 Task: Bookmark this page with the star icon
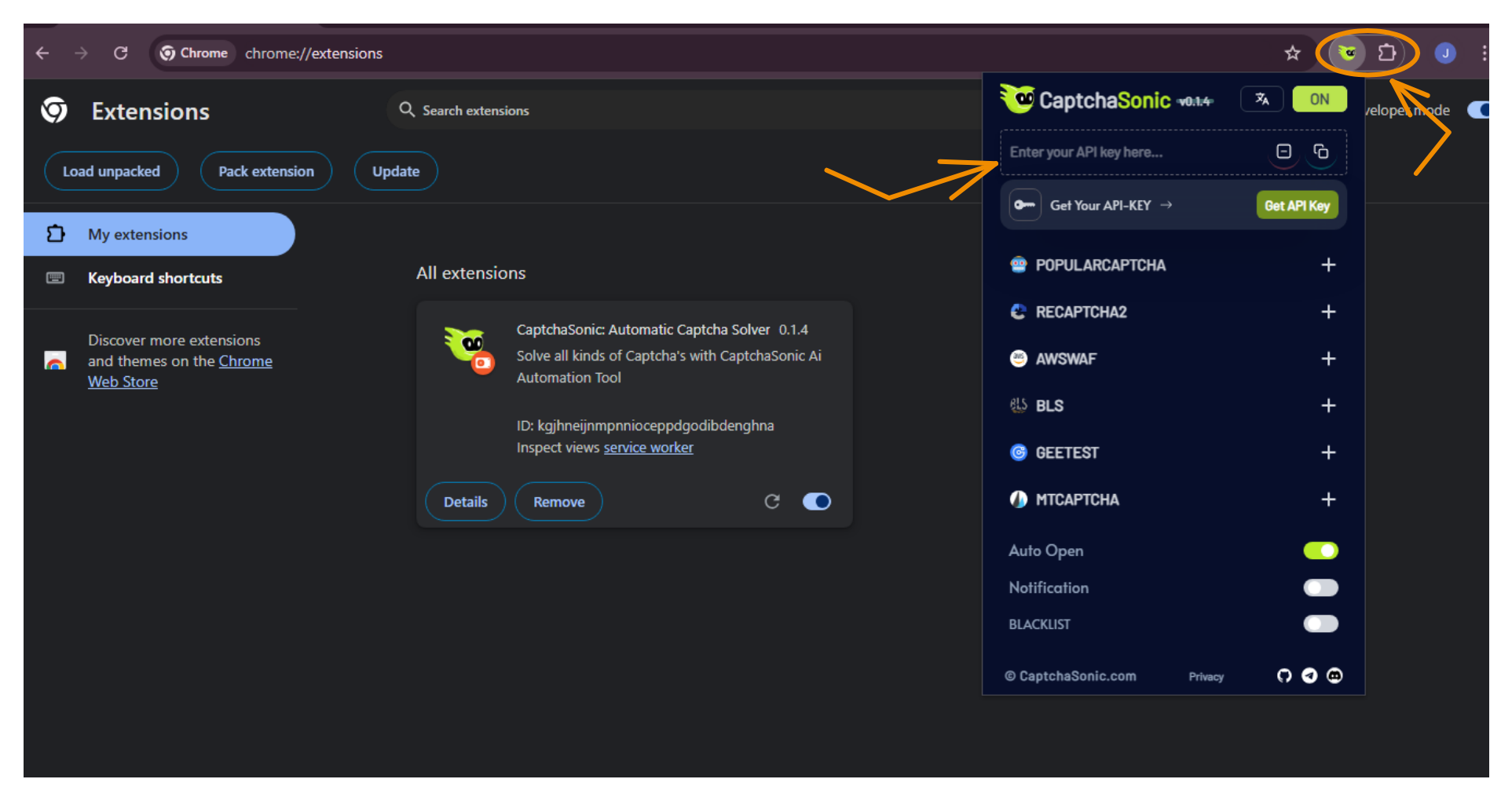tap(1292, 53)
